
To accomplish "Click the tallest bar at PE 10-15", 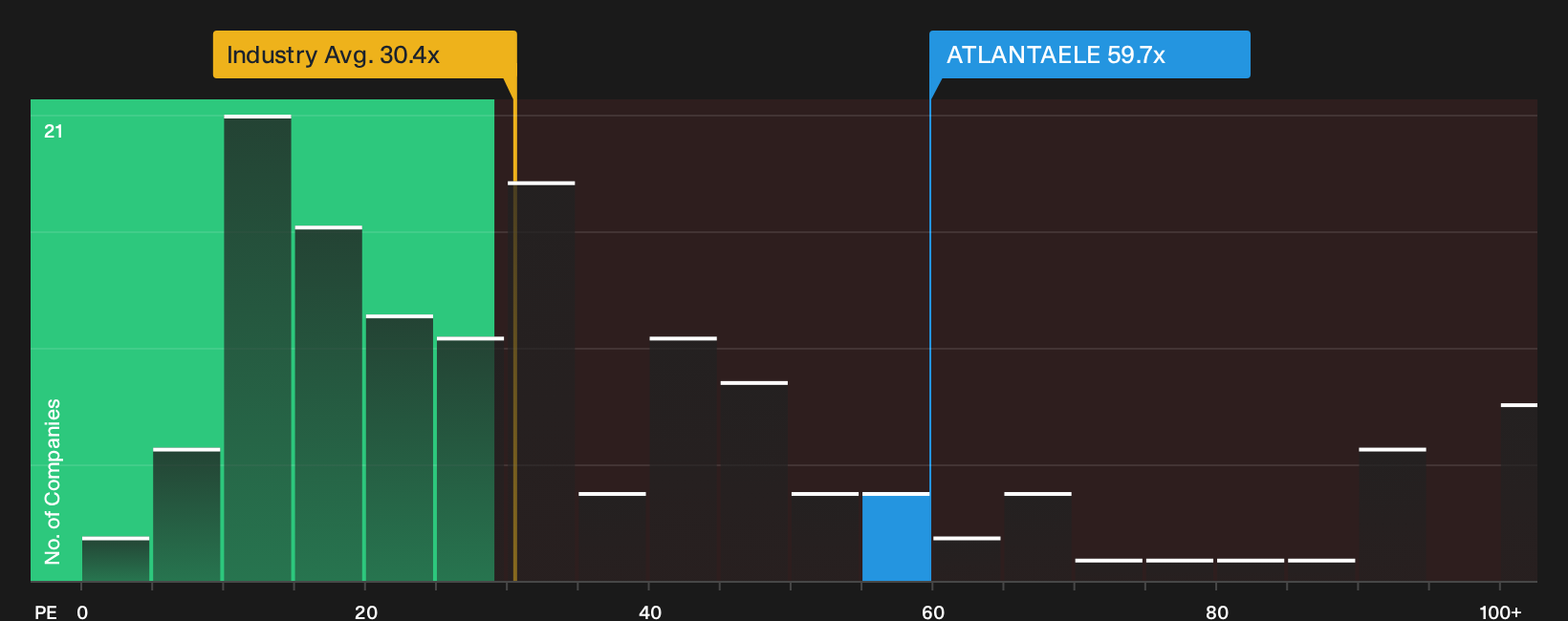I will pos(258,348).
